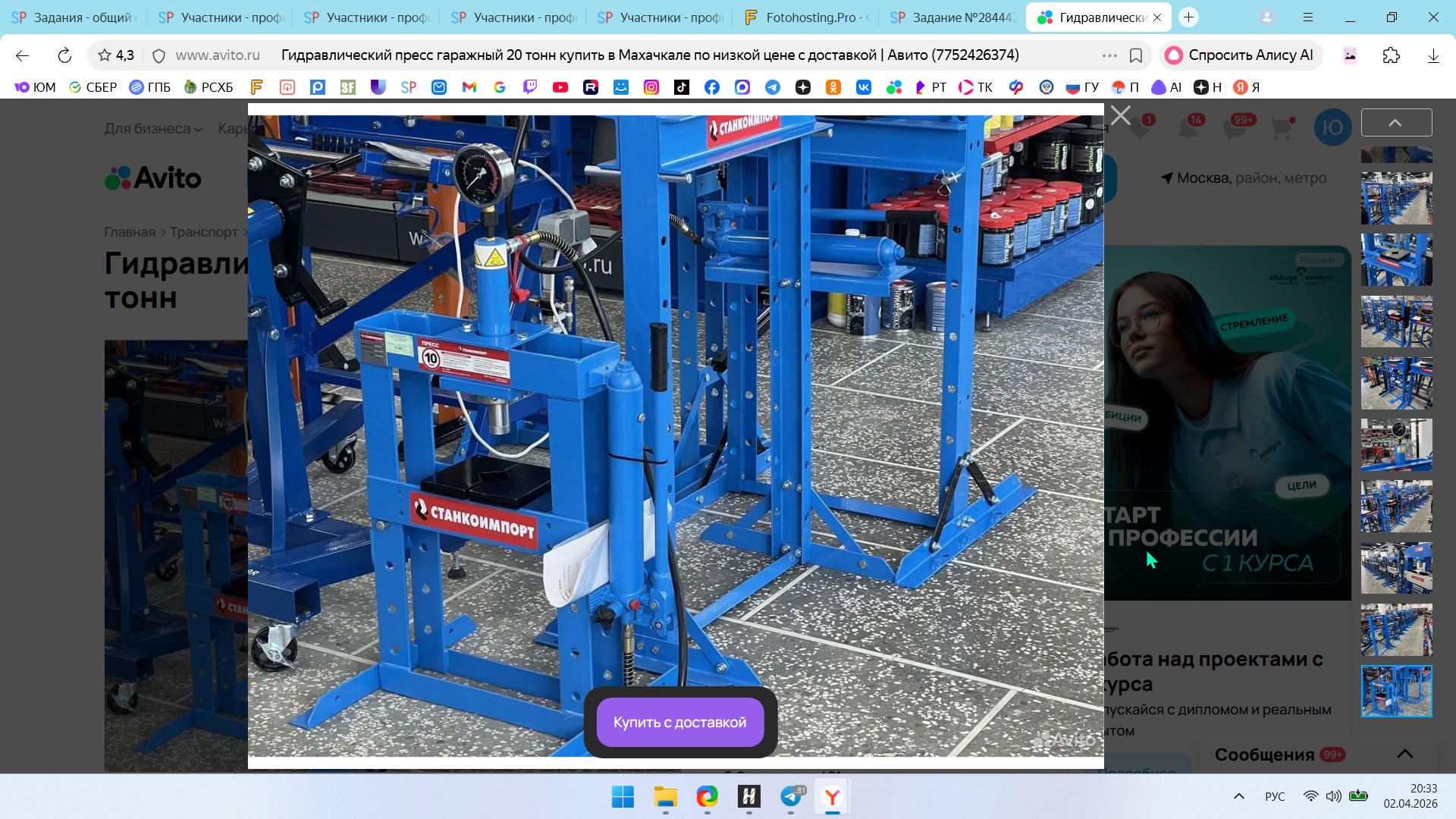The width and height of the screenshot is (1456, 819).
Task: Close the photo gallery with the X icon
Action: point(1120,115)
